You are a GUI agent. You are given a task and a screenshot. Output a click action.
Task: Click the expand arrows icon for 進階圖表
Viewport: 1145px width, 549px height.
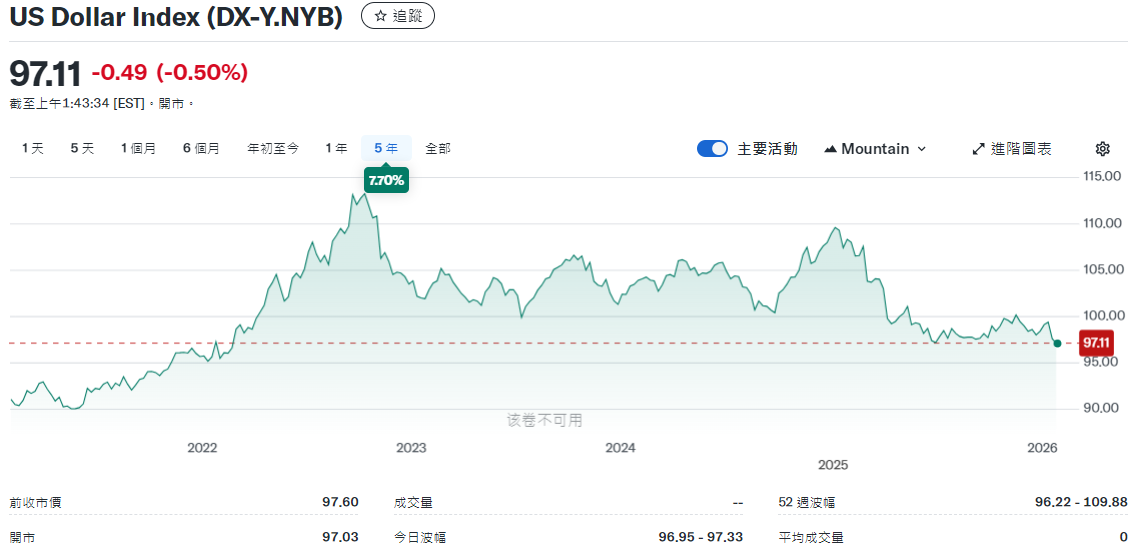(978, 149)
